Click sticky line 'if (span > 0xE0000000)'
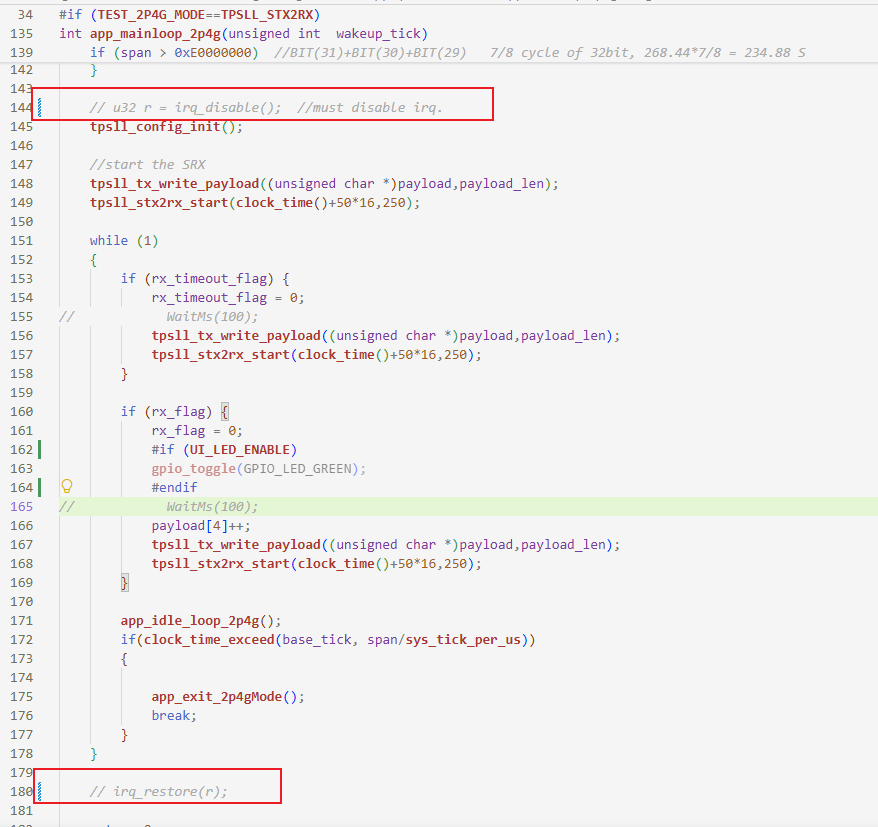The height and width of the screenshot is (827, 878). click(x=174, y=53)
